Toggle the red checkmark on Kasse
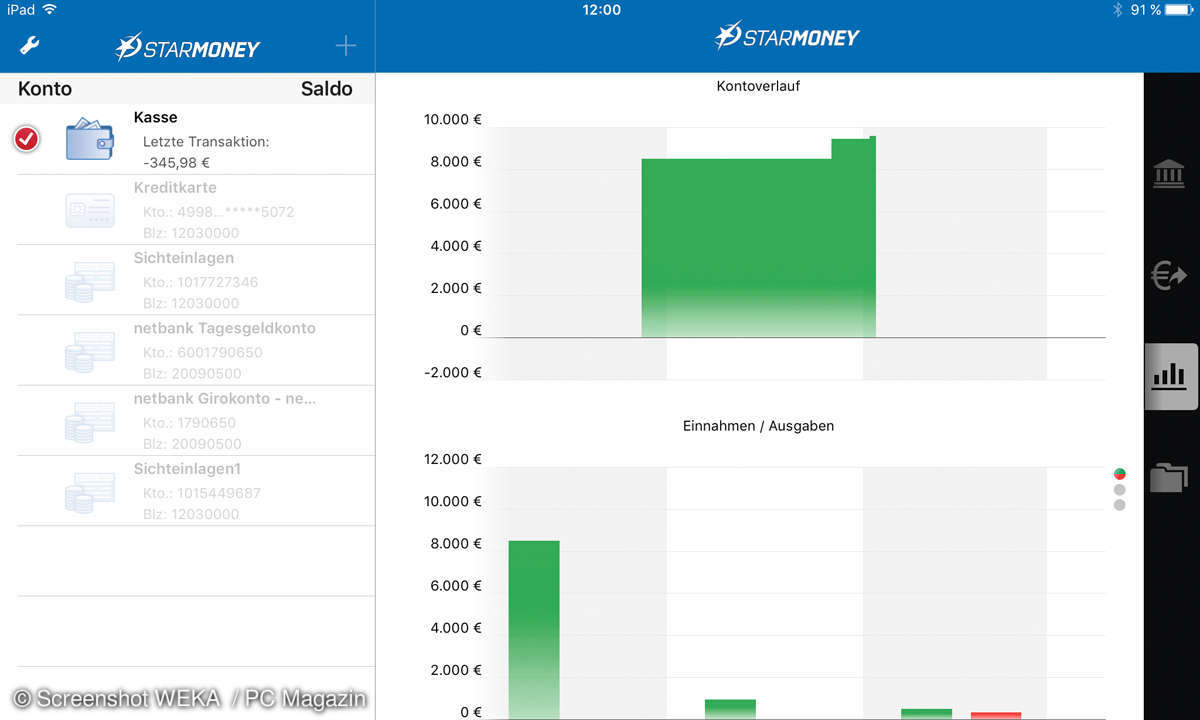Screen dimensions: 1200x720 (27, 139)
